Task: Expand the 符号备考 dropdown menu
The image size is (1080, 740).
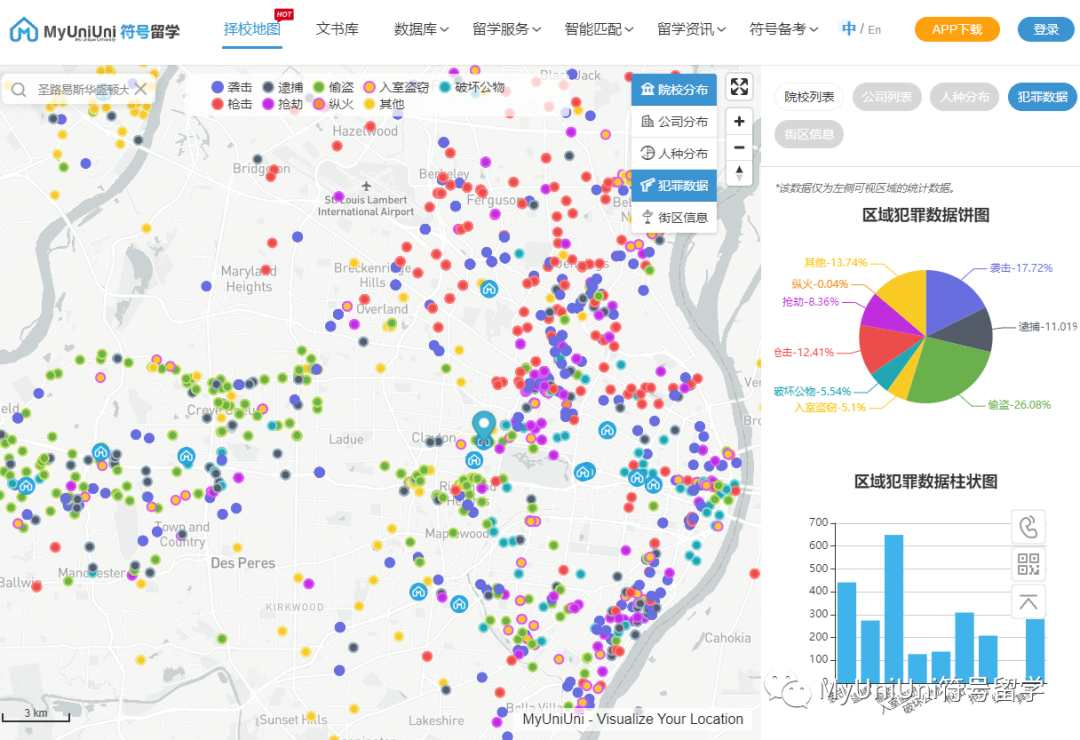Action: click(783, 30)
